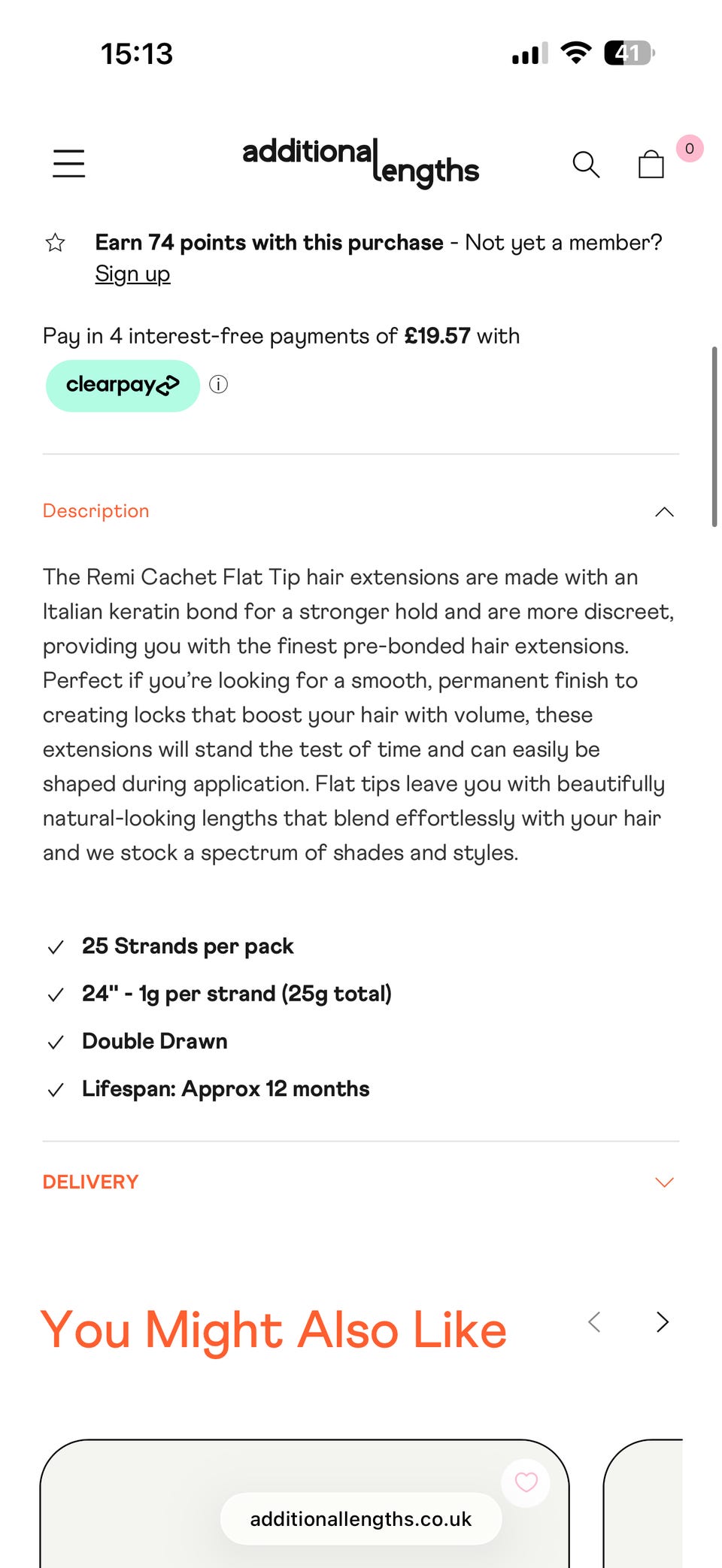Add product to wishlist heart

[526, 1482]
